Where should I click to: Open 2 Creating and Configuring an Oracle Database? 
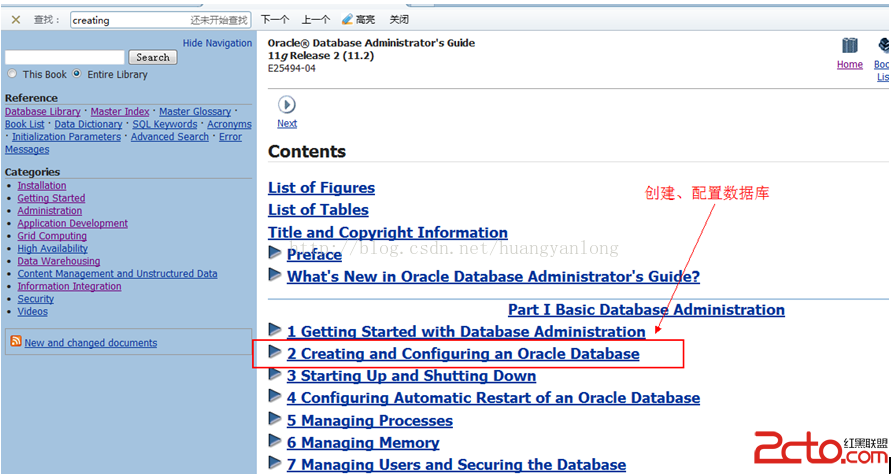pos(463,354)
